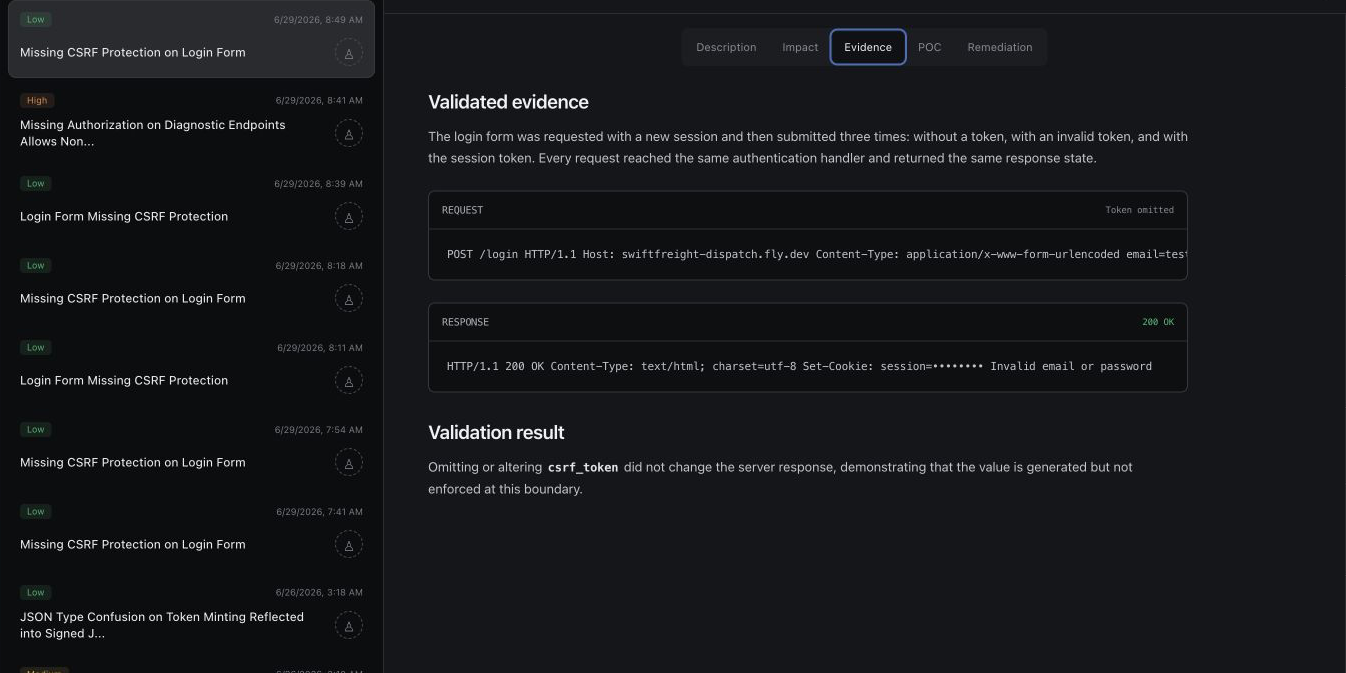This screenshot has height=673, width=1346.
Task: Click assignee icon on JSON Type Confusion finding
Action: (x=348, y=625)
